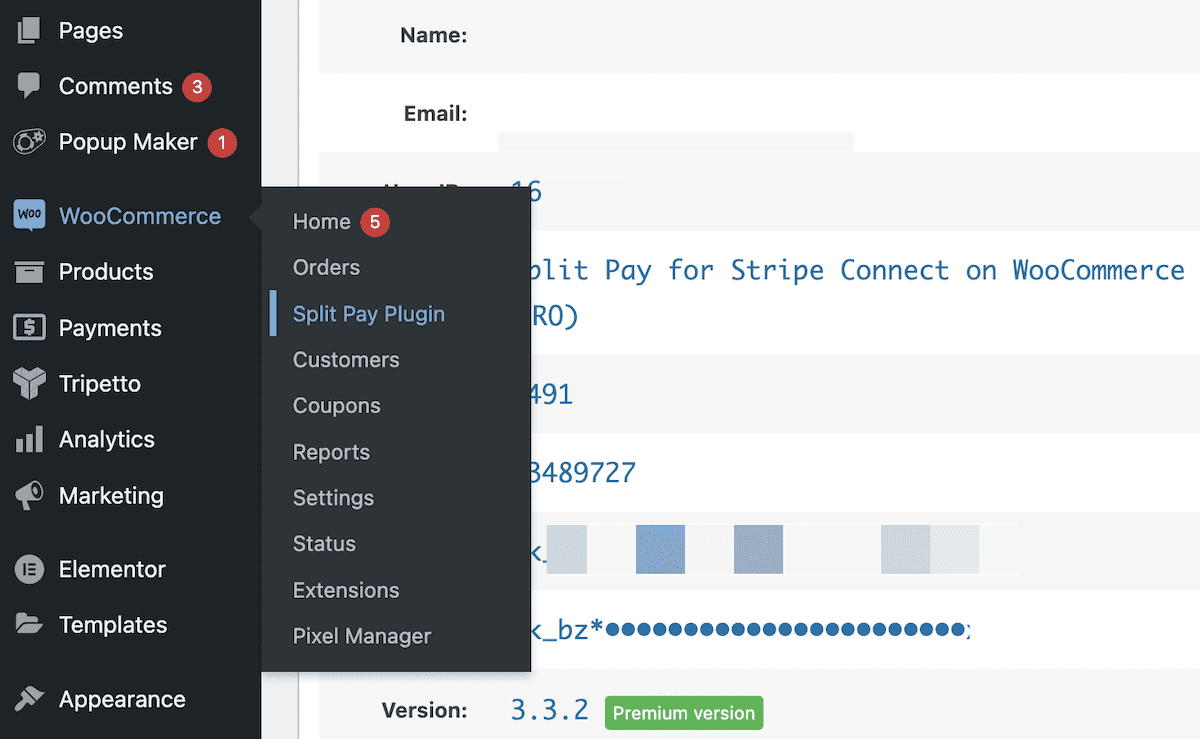Go to the Appearance menu
The width and height of the screenshot is (1200, 739).
pos(122,699)
